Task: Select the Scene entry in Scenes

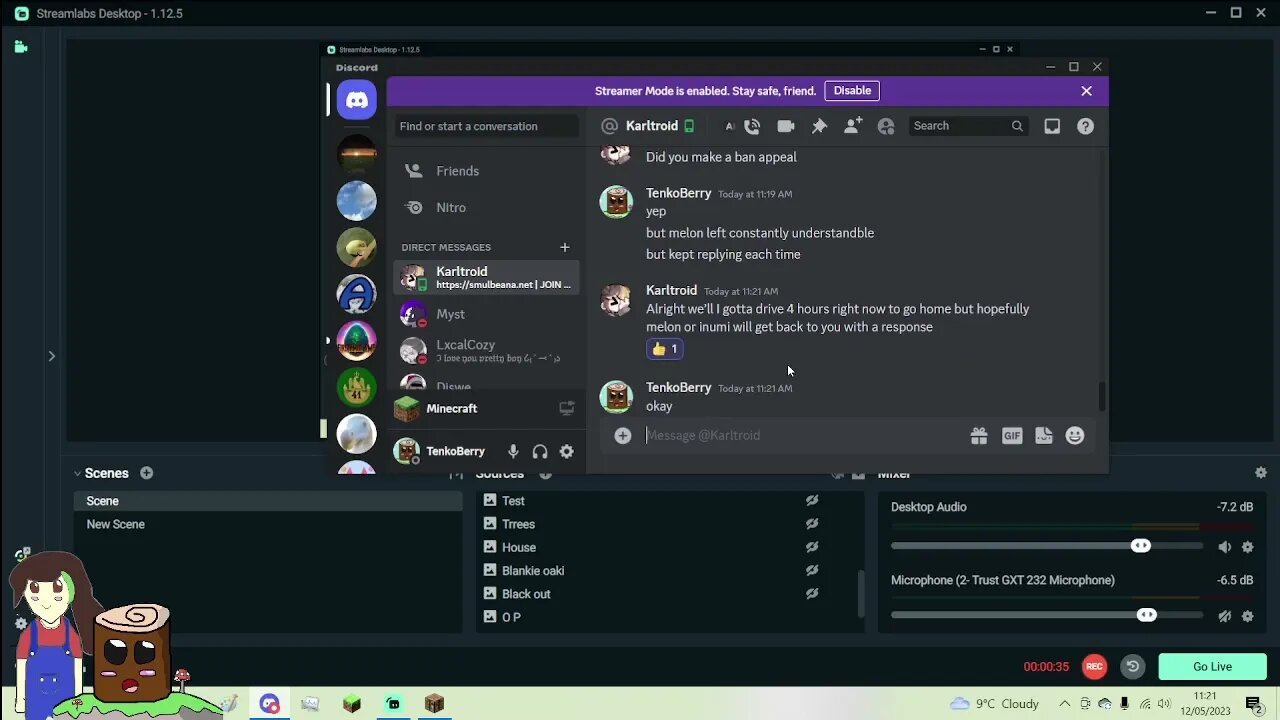Action: (x=267, y=501)
